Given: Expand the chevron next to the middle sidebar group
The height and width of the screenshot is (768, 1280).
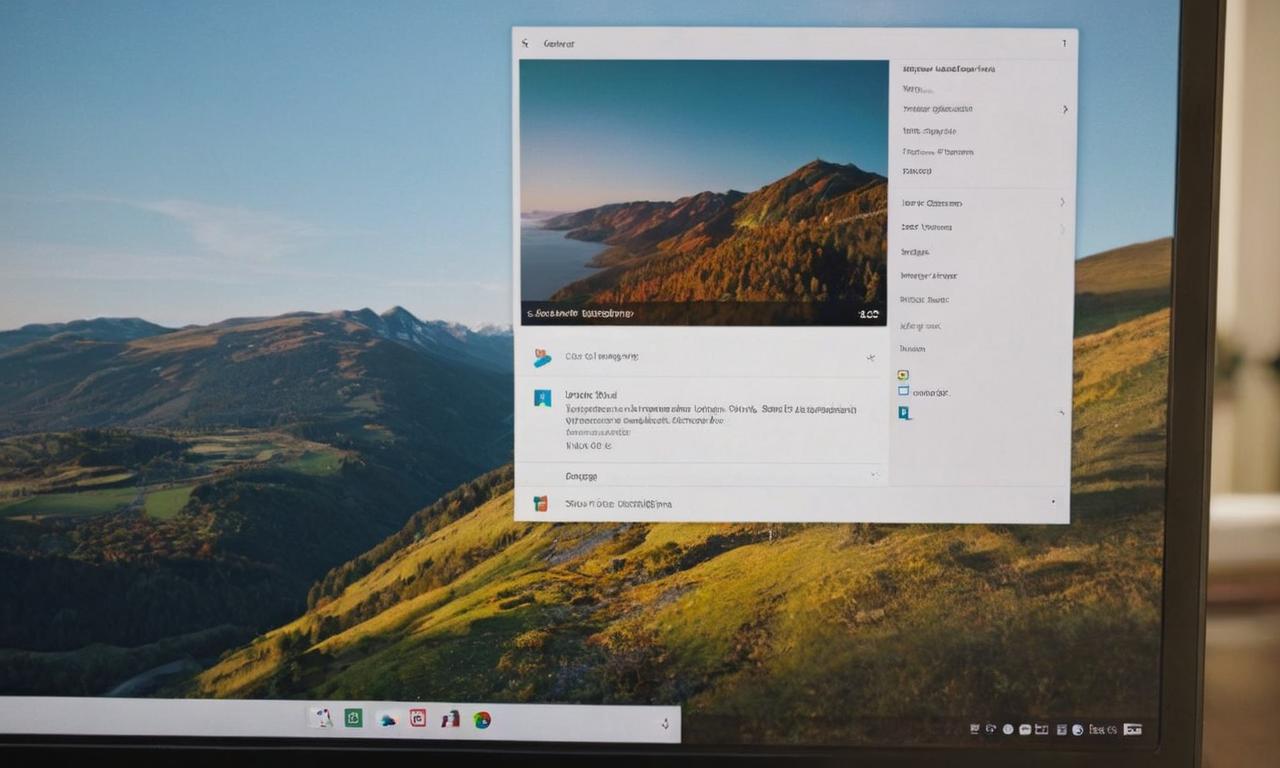Looking at the screenshot, I should 1062,202.
